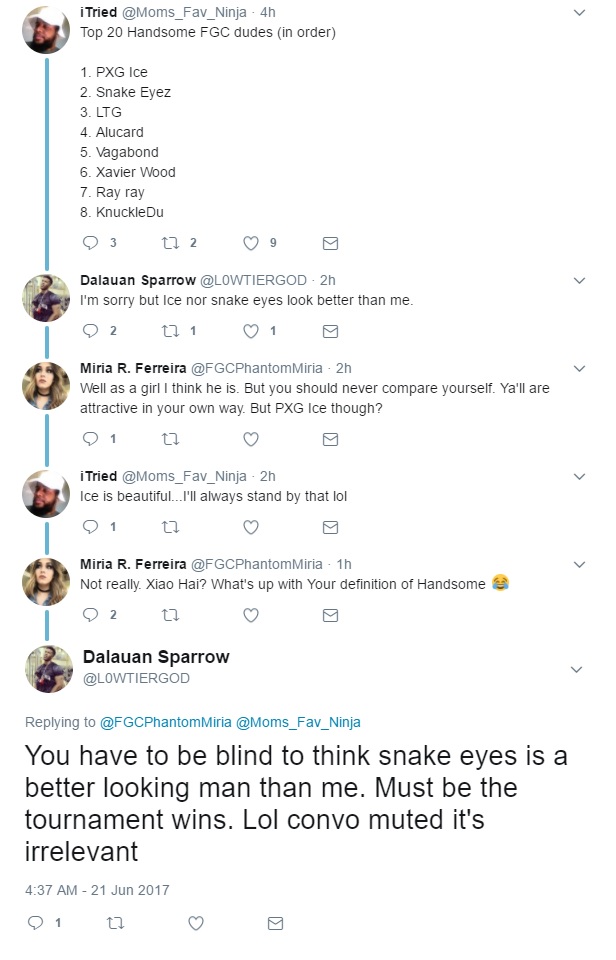The height and width of the screenshot is (960, 616).
Task: Like the 'Ice is beautiful' tweet
Action: point(251,527)
